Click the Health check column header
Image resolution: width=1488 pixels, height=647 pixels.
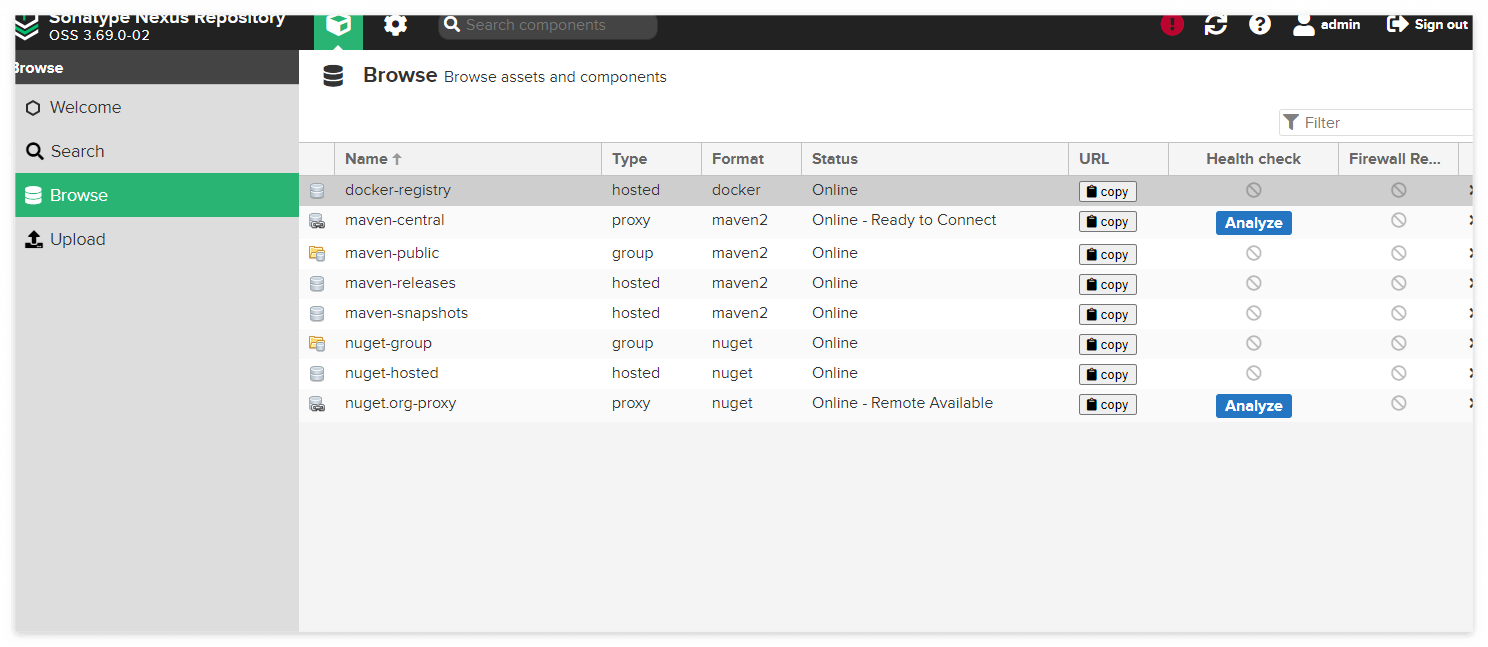click(x=1254, y=159)
